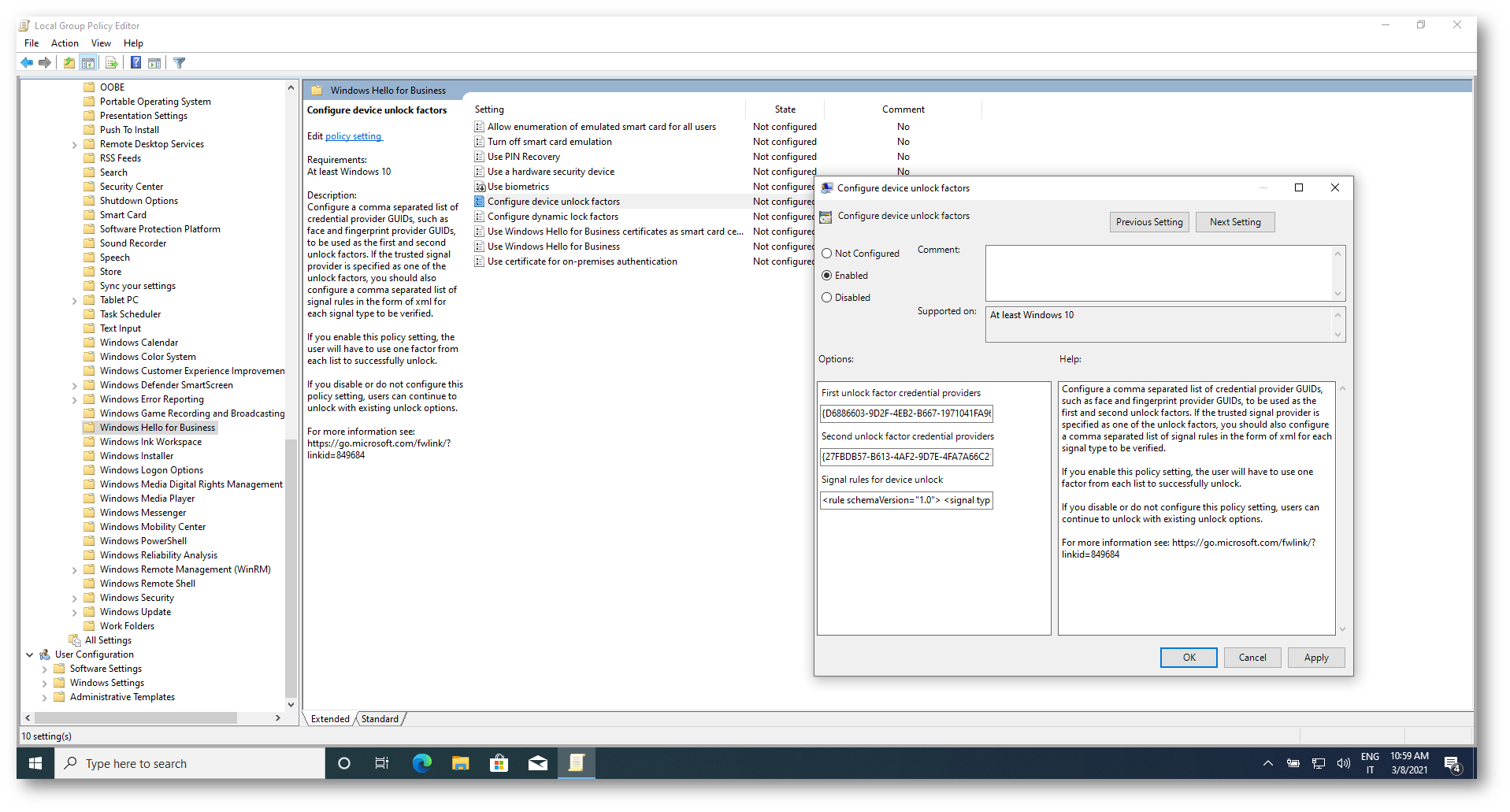This screenshot has height=812, width=1510.
Task: Click the Next Setting button
Action: coord(1235,222)
